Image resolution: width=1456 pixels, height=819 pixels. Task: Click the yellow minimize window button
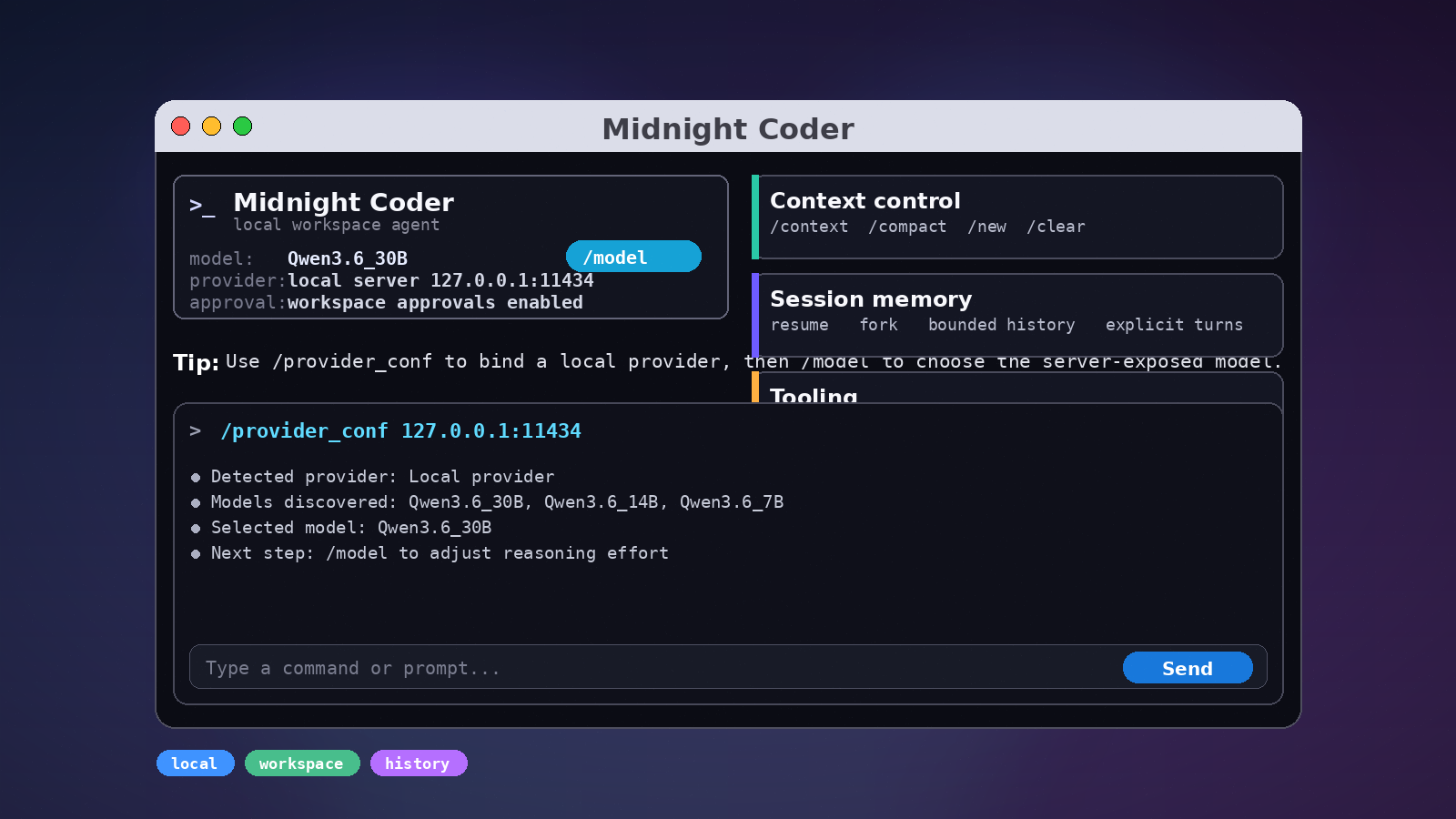coord(212,126)
